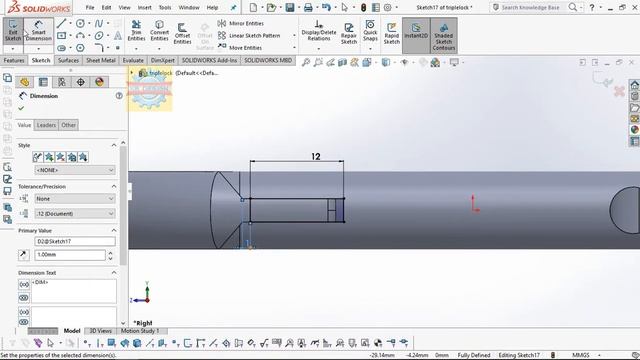The width and height of the screenshot is (640, 360).
Task: Click the New document icon
Action: (253, 7)
